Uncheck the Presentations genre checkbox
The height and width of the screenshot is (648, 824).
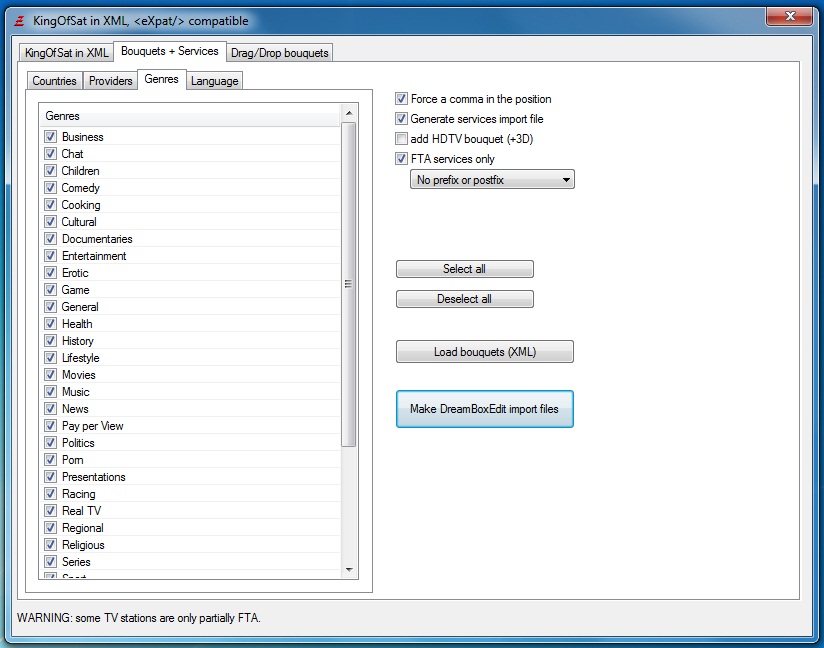point(50,477)
